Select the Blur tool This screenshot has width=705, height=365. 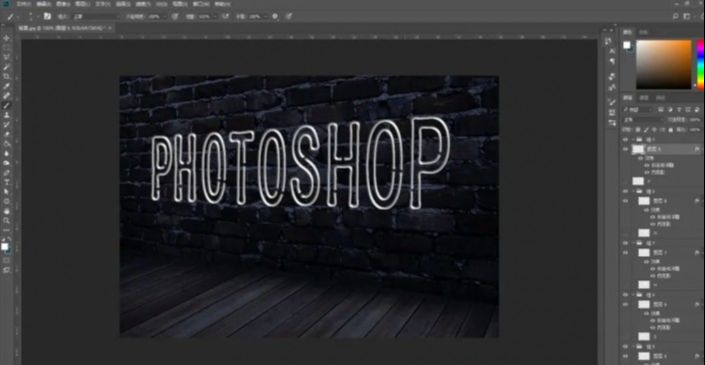[x=6, y=153]
